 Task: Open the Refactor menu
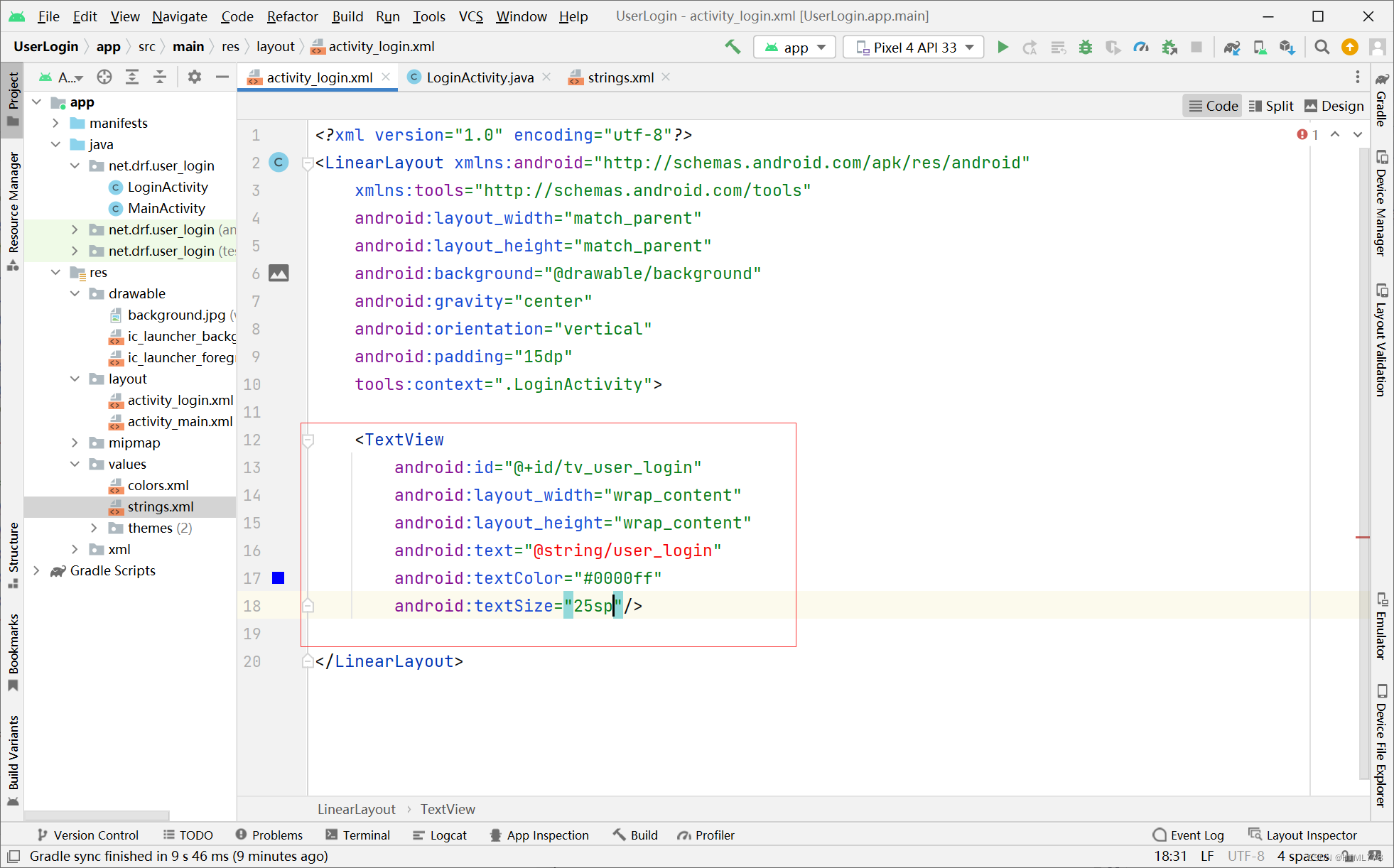(292, 16)
